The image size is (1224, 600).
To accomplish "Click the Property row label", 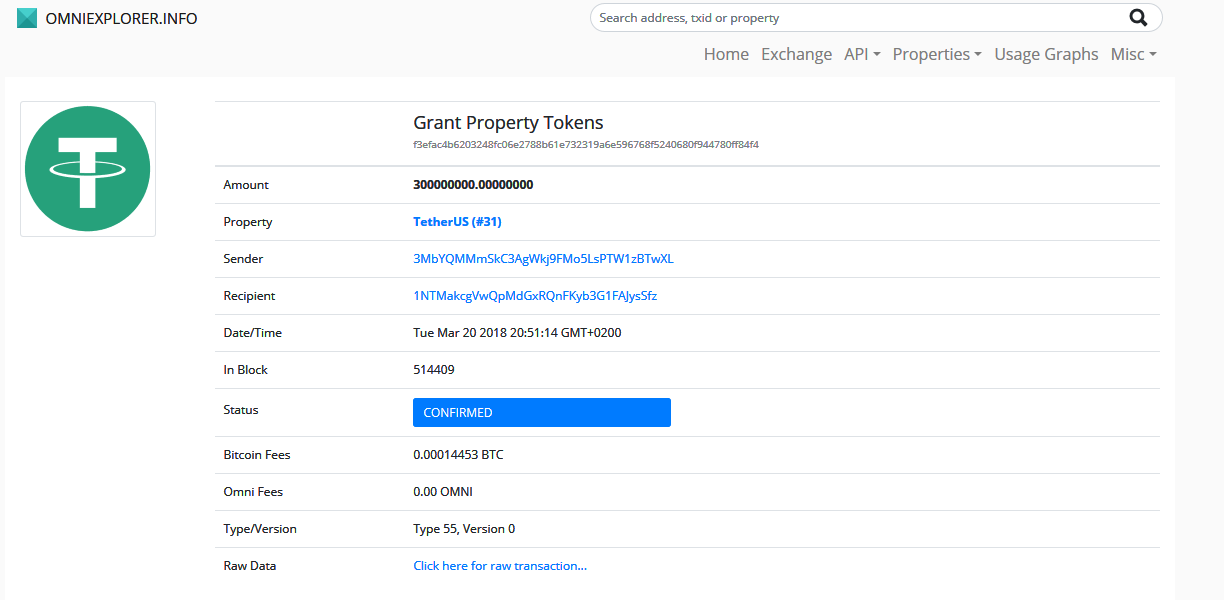I will coord(248,222).
